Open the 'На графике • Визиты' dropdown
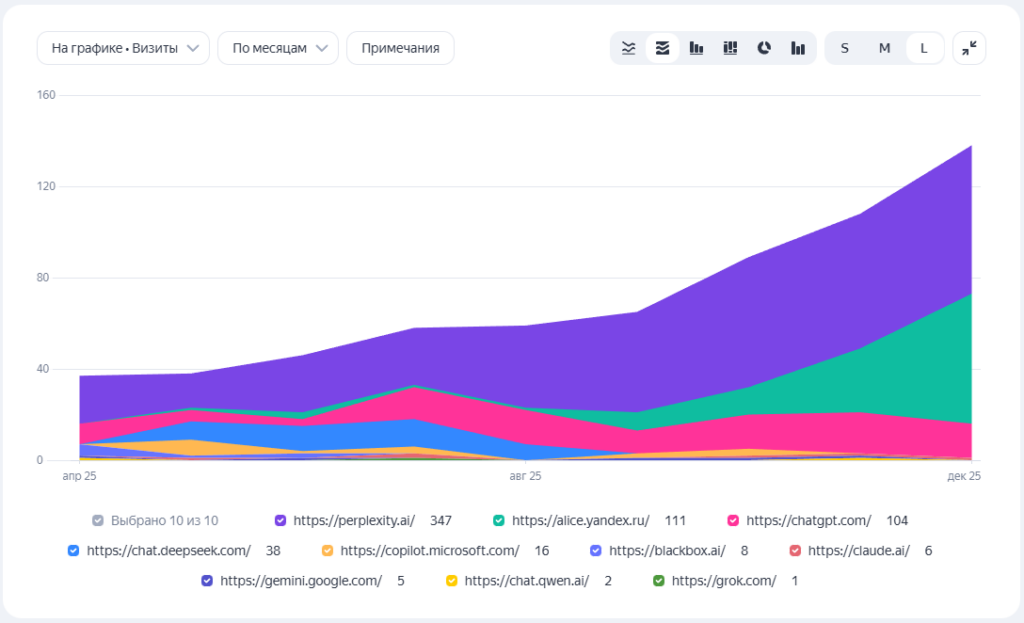Image resolution: width=1024 pixels, height=623 pixels. [x=123, y=48]
